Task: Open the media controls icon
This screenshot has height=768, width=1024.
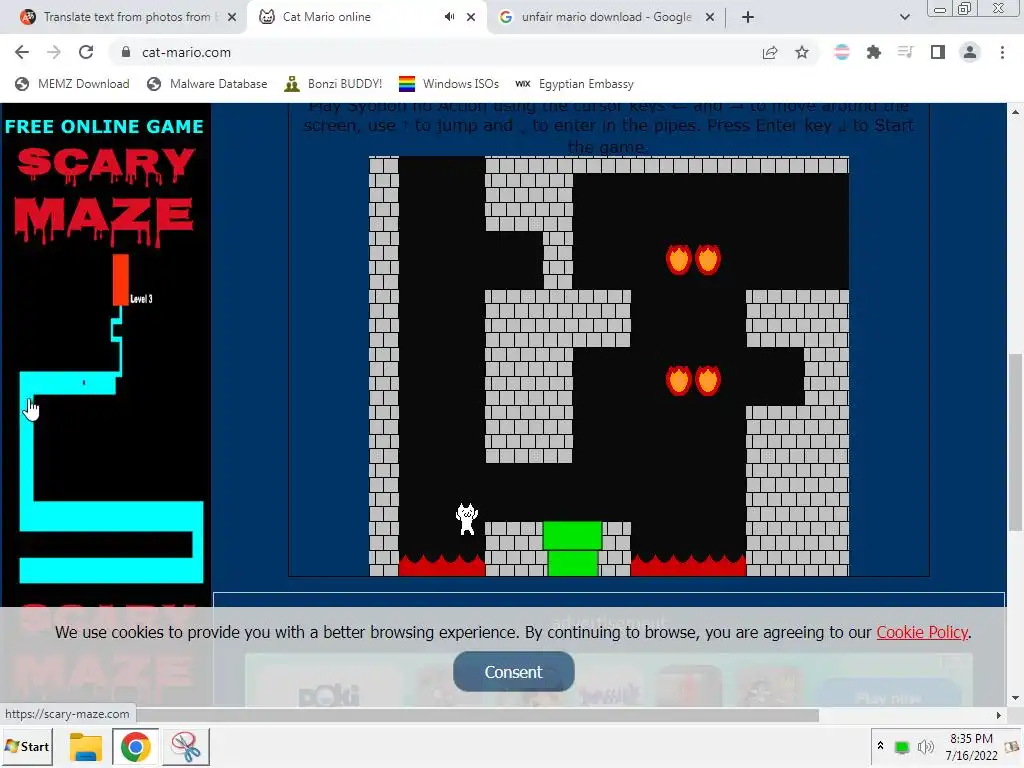Action: [x=905, y=52]
